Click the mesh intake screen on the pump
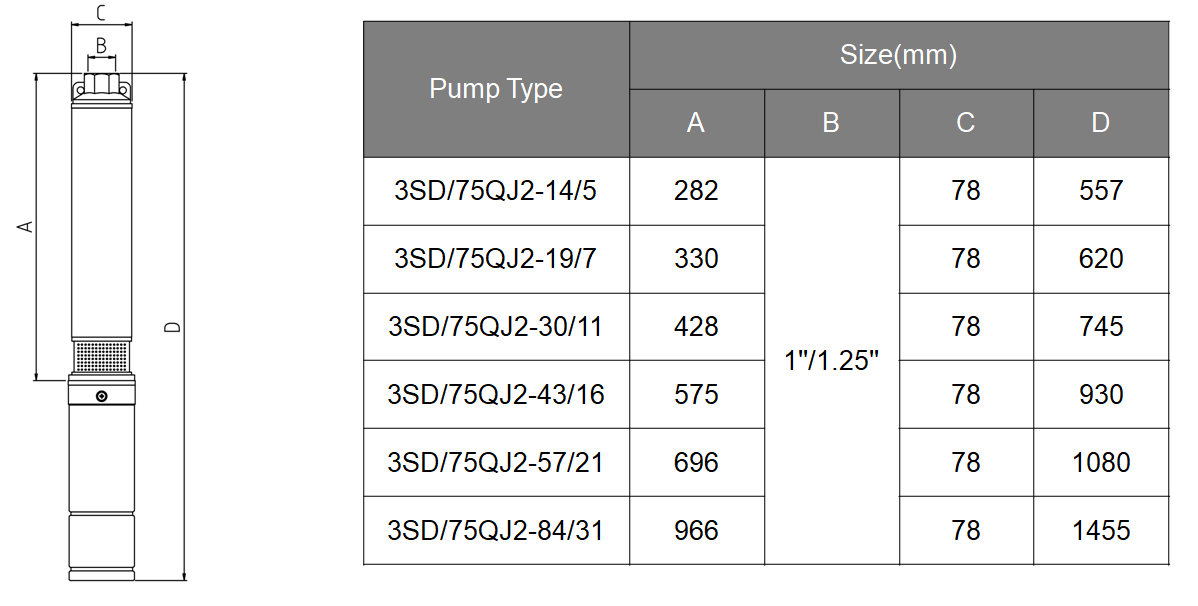The width and height of the screenshot is (1198, 606). click(x=101, y=355)
